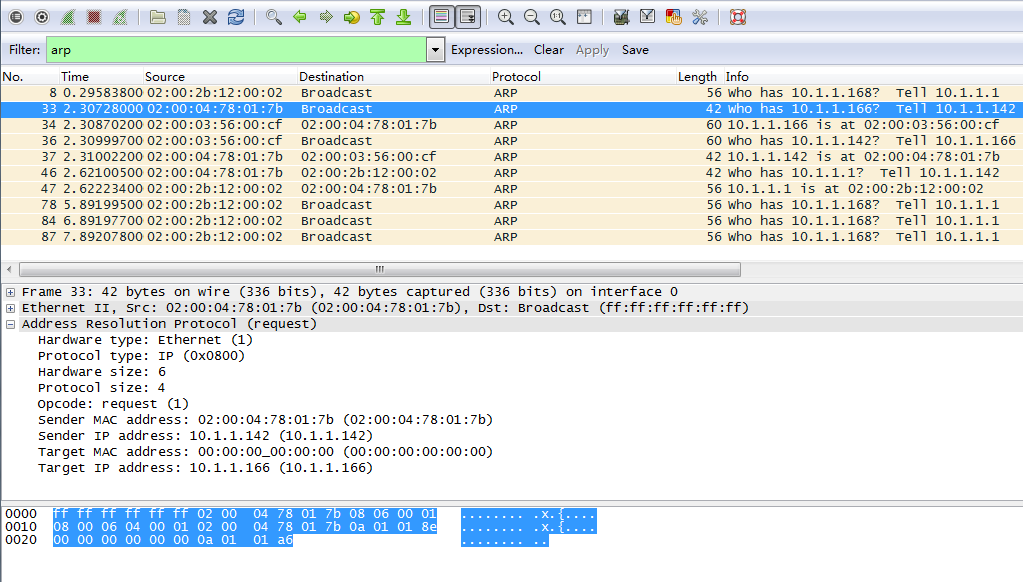Select Sender IP address 10.1.1.142 field
The width and height of the screenshot is (1023, 582).
205,436
